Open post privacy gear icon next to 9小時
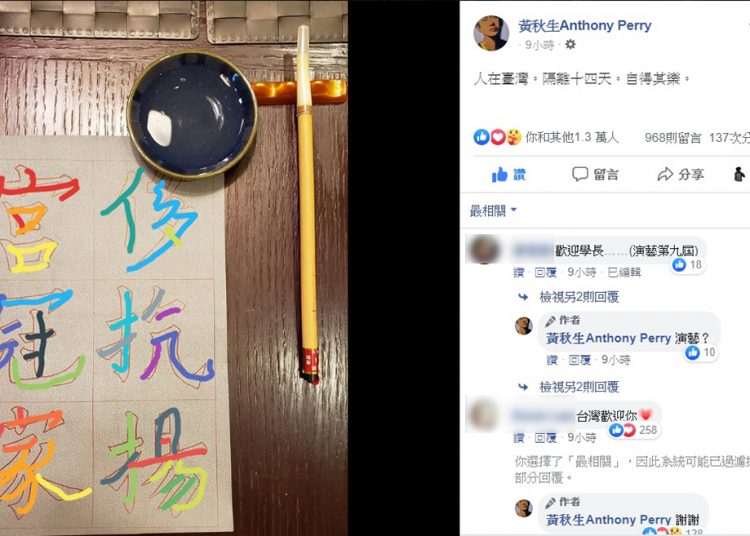This screenshot has width=750, height=536. (570, 44)
